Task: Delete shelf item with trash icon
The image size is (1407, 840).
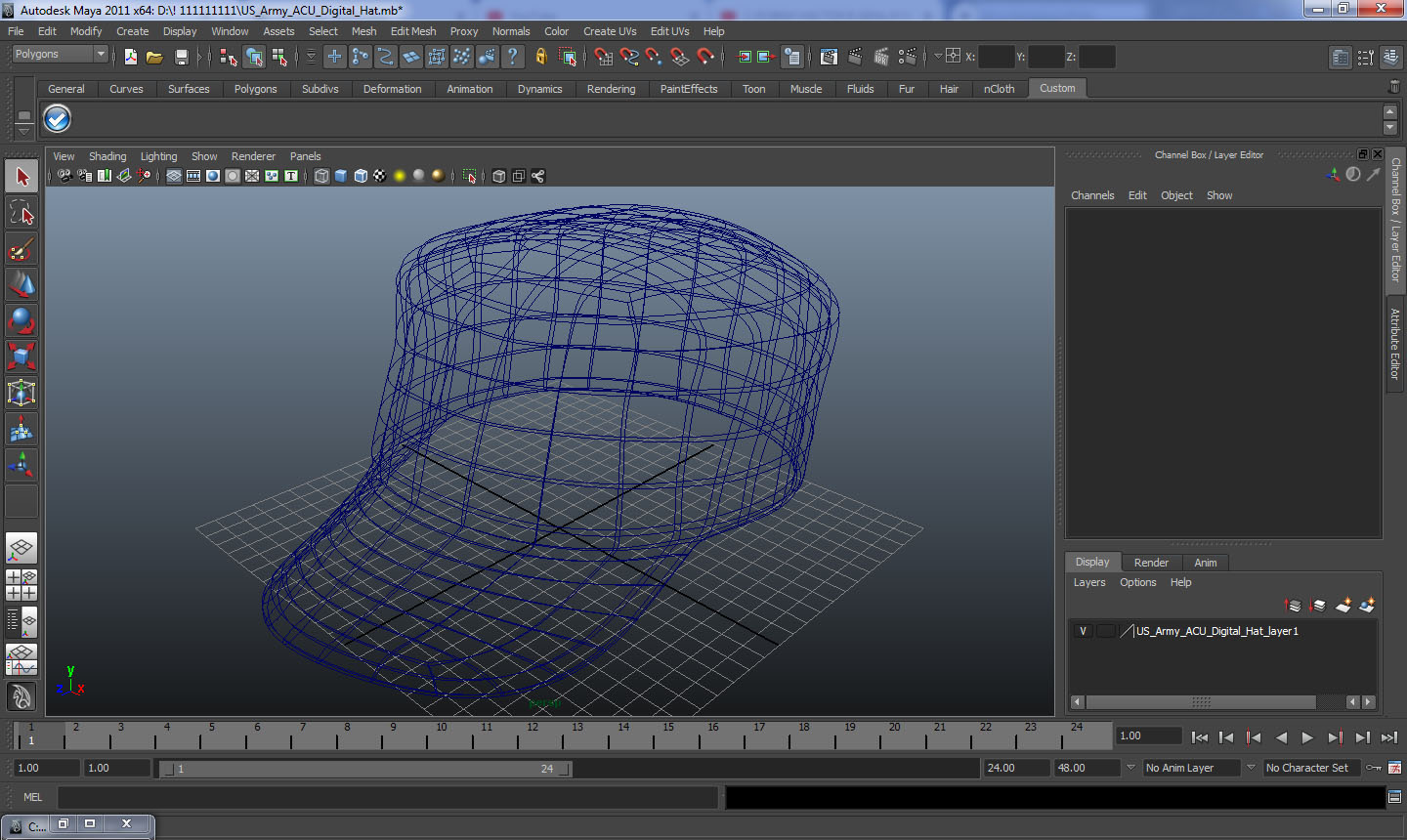Action: (x=1394, y=88)
